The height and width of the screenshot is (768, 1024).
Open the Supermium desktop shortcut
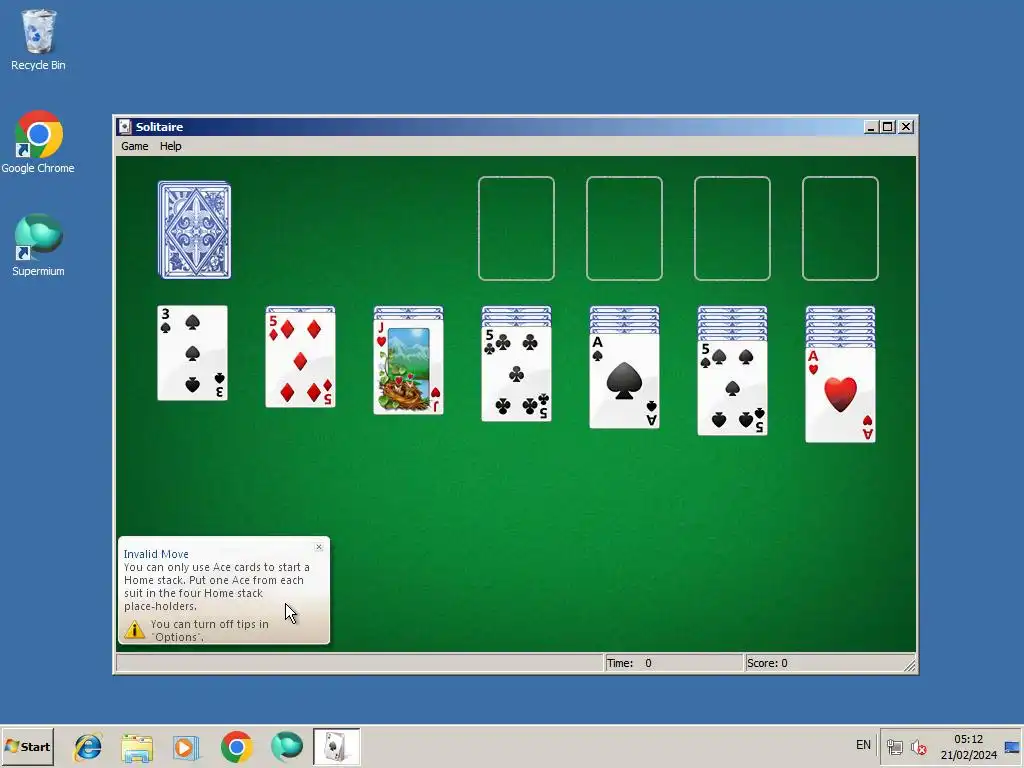click(x=38, y=246)
